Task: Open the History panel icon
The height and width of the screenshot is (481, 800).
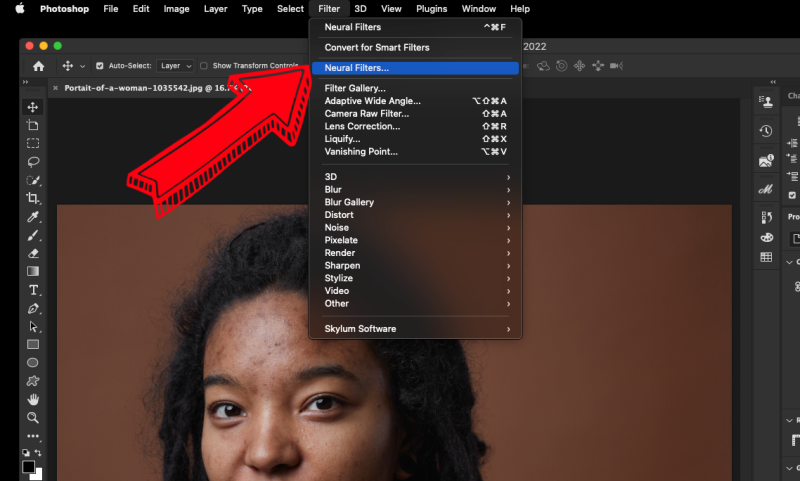Action: pos(766,131)
